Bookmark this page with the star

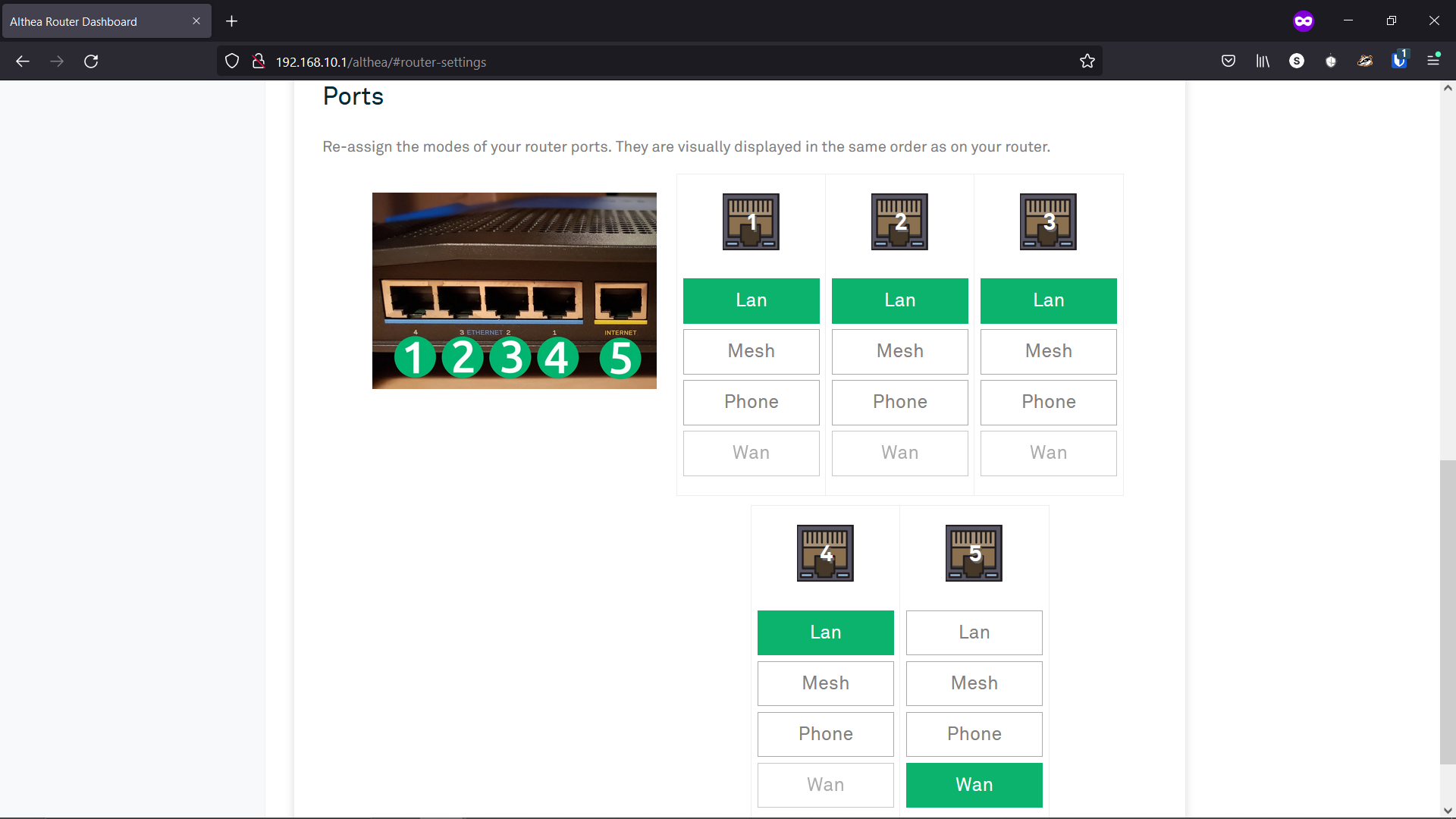click(x=1087, y=61)
